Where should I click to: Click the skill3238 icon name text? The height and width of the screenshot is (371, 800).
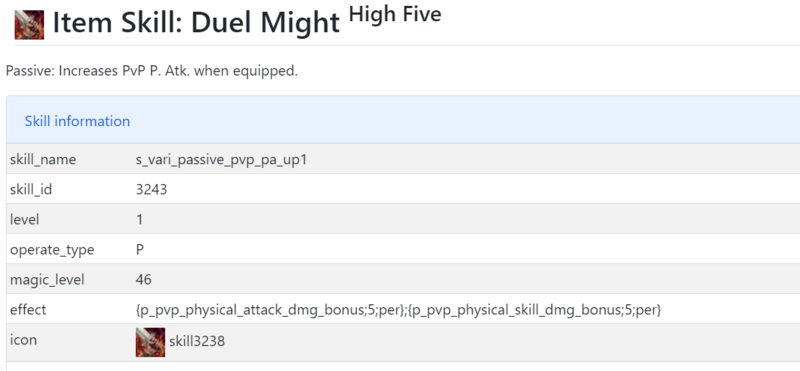[197, 341]
